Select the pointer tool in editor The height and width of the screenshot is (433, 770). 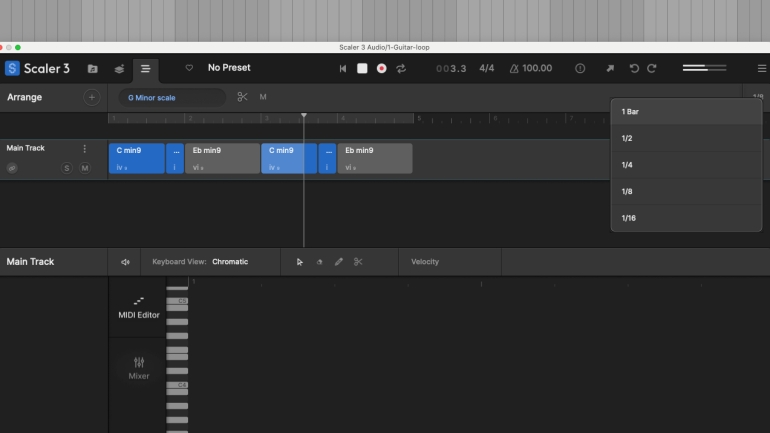click(300, 262)
